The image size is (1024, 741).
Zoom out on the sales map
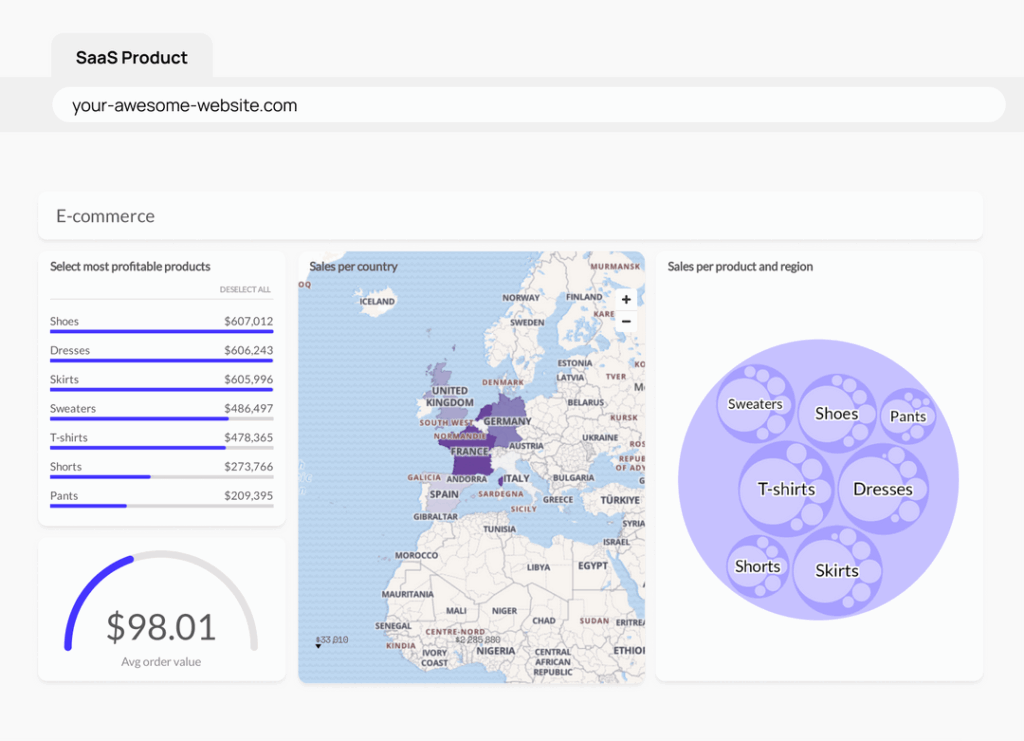pyautogui.click(x=626, y=321)
